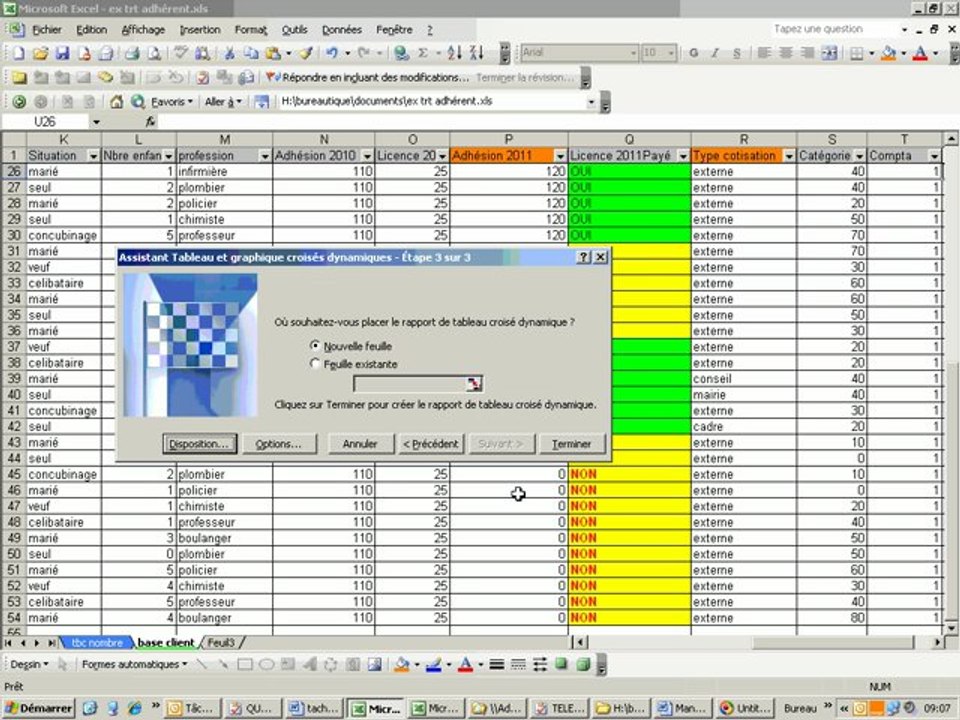960x720 pixels.
Task: Click the Font Color A in Formatting toolbar
Action: (x=920, y=53)
